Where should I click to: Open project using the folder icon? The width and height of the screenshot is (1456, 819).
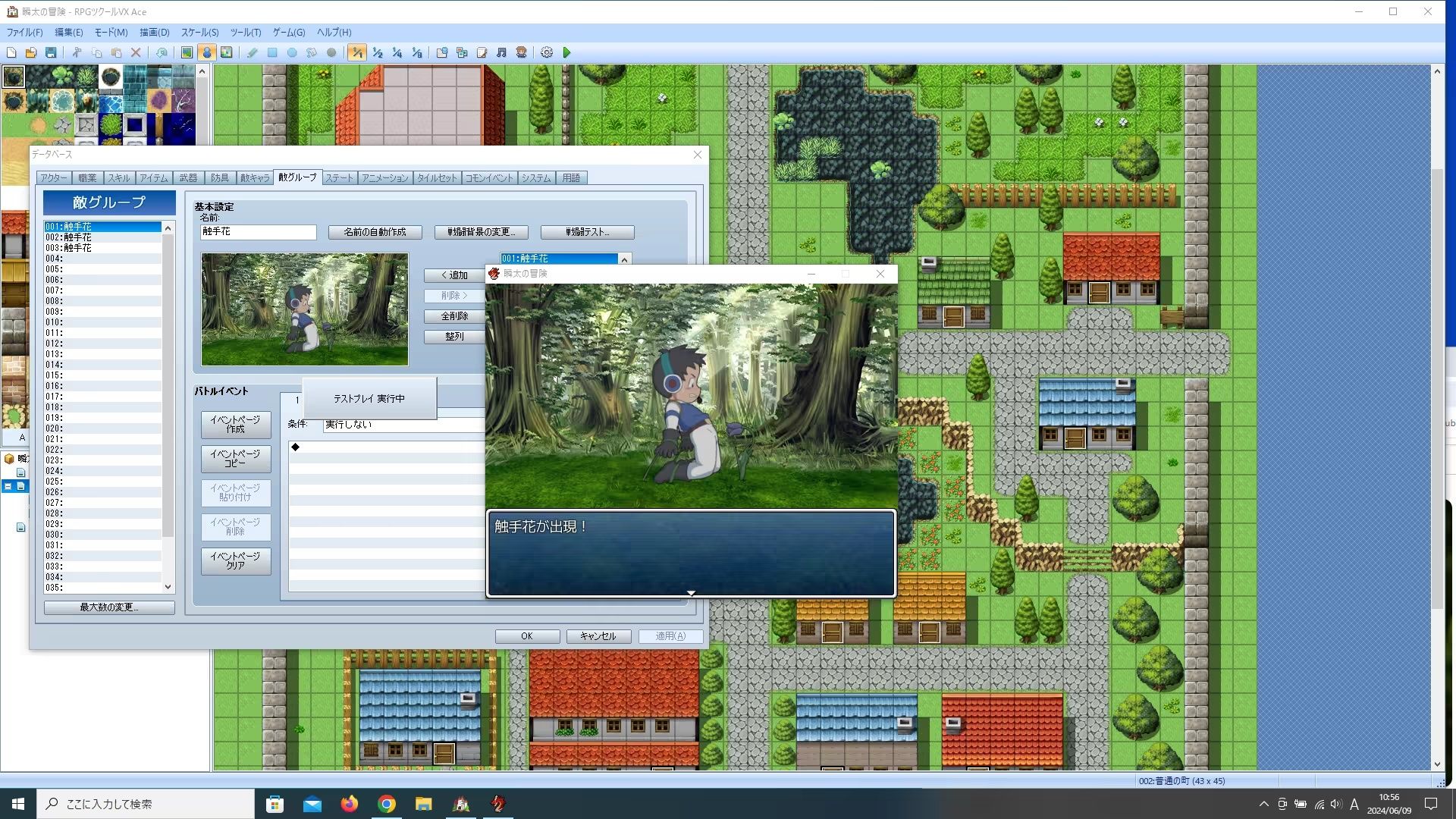31,52
